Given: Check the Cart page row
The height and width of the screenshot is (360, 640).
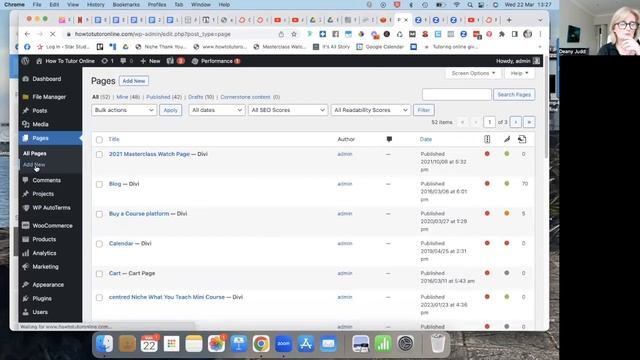Looking at the screenshot, I should pos(99,274).
